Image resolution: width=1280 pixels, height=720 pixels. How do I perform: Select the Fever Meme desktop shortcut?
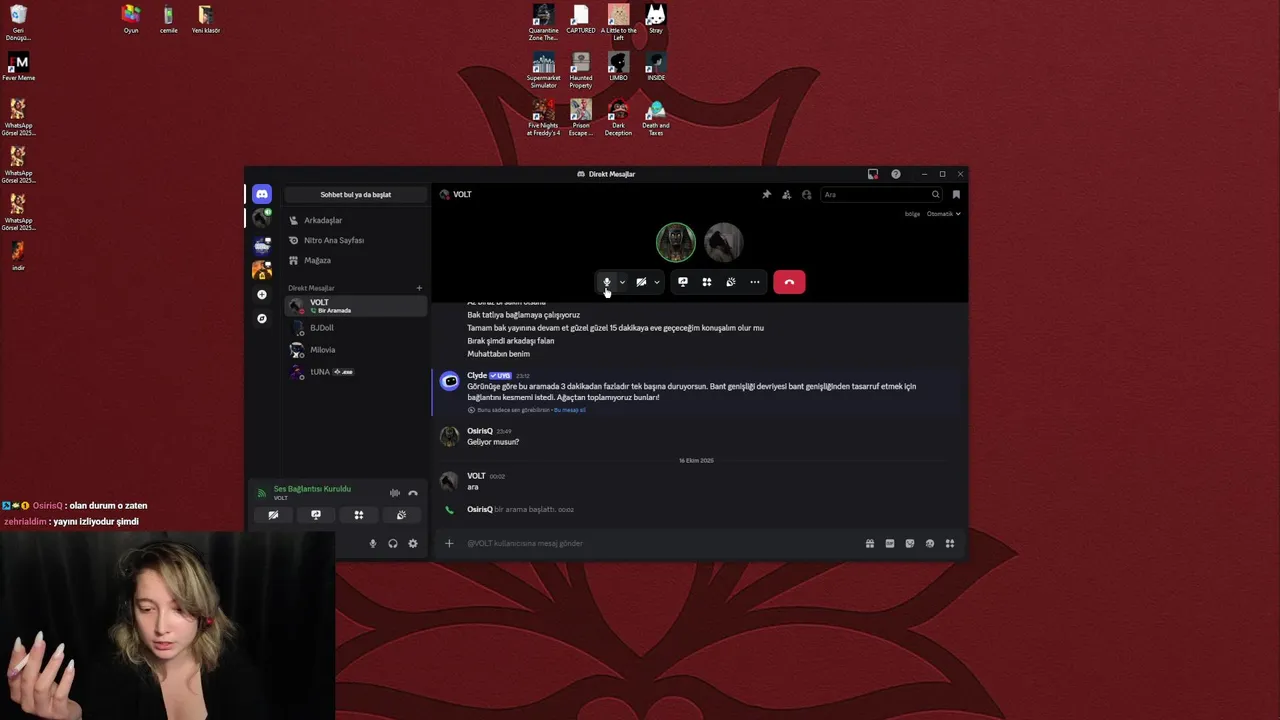[18, 68]
